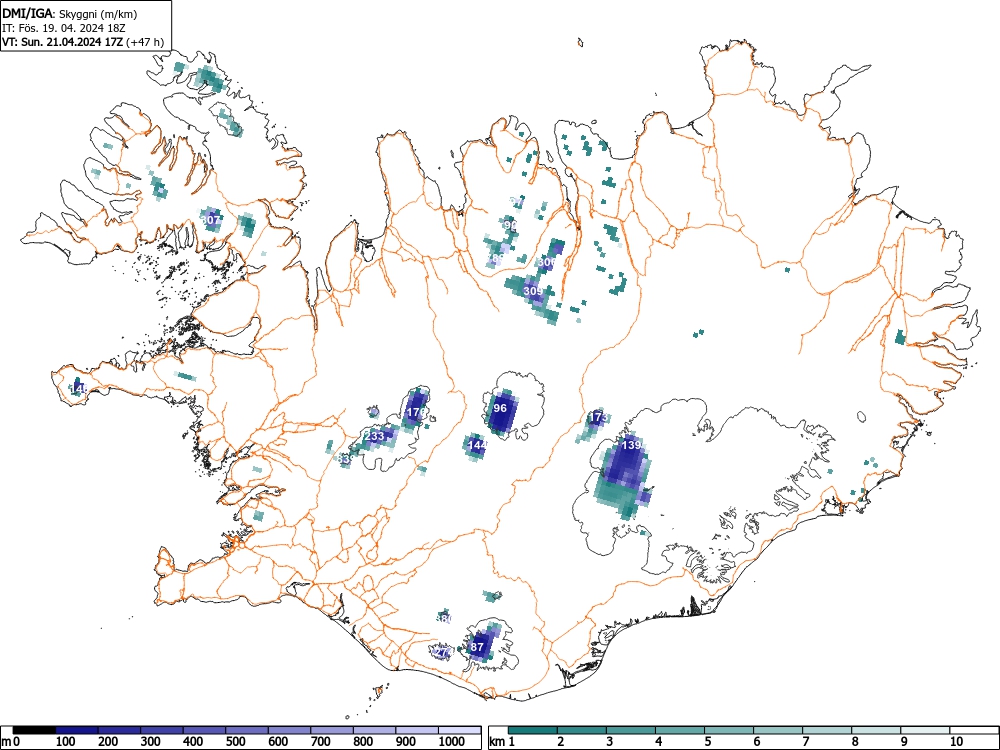Click the 900–1000 m pale lavender swatch
Screen dimensions: 1000x750
(417, 730)
